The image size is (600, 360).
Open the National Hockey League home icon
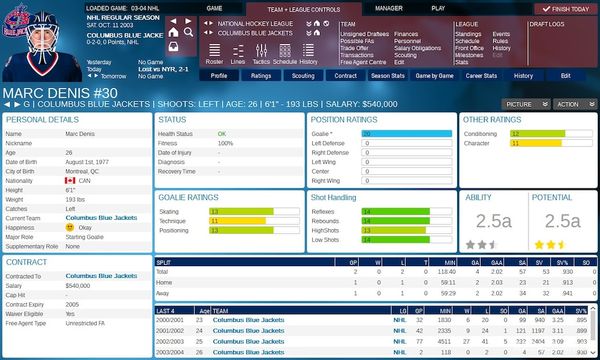pos(317,23)
